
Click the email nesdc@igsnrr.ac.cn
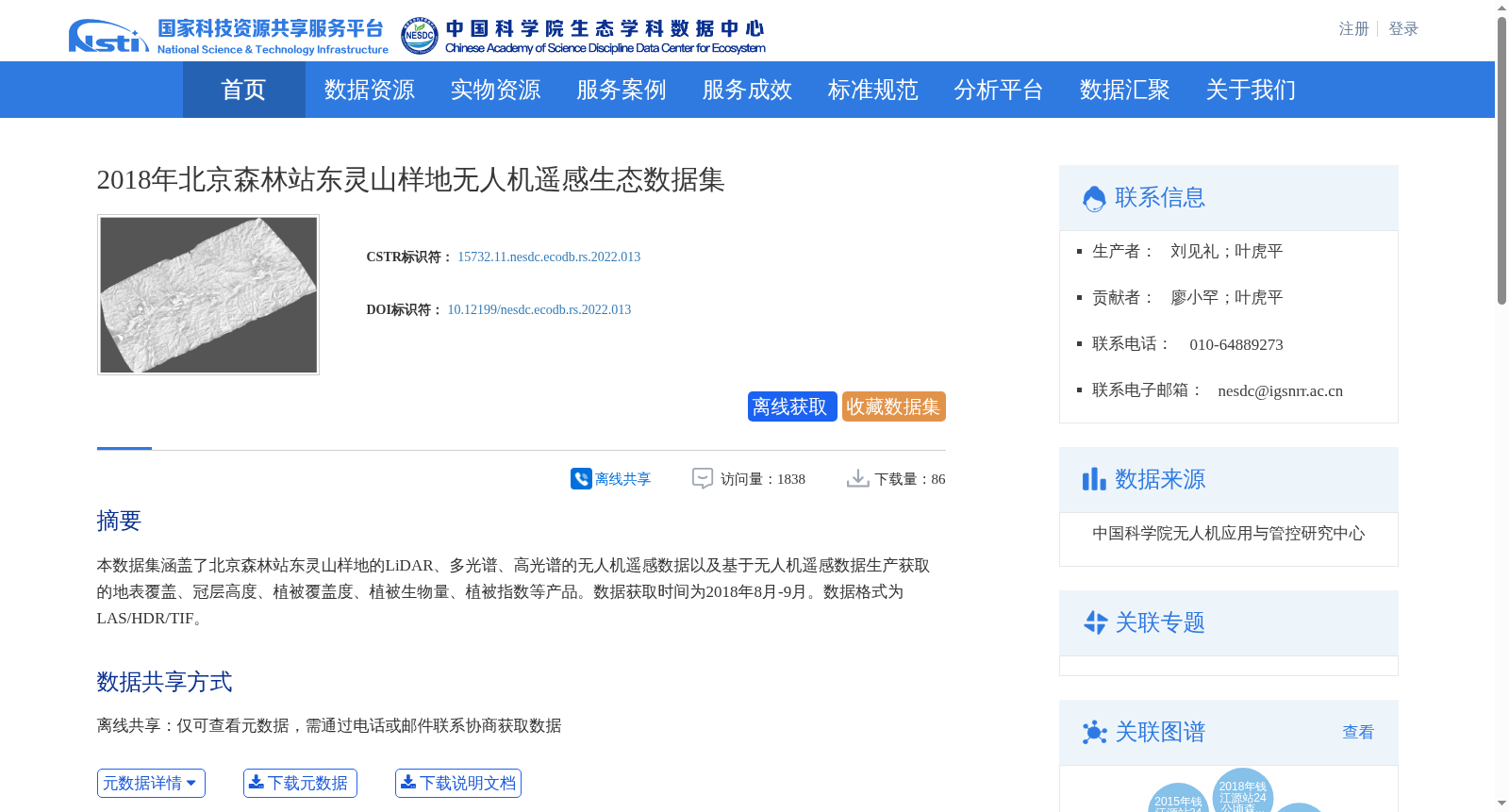point(1280,390)
